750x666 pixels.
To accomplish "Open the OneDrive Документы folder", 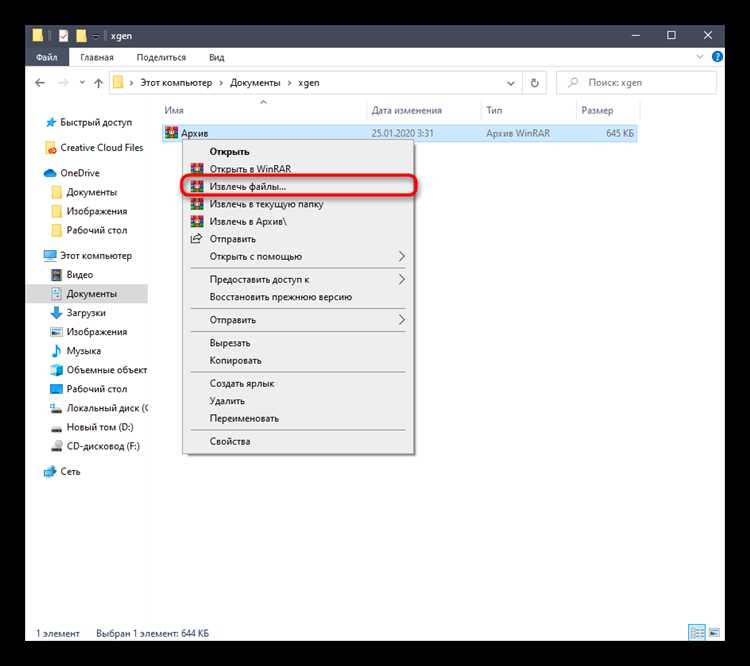I will (84, 192).
